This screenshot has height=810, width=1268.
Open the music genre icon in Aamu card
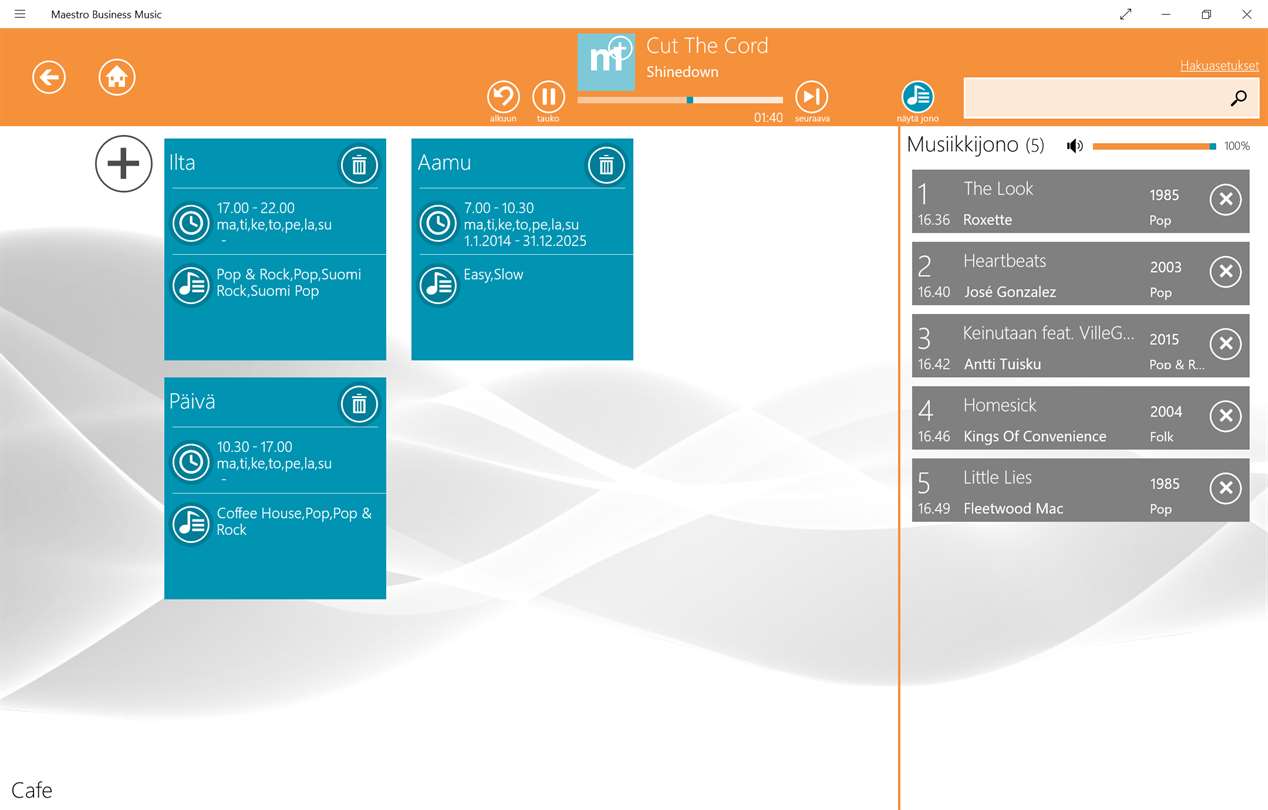[438, 285]
